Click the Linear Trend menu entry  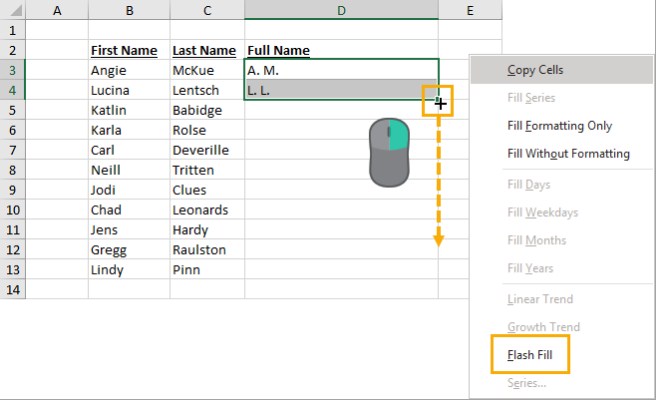[x=561, y=299]
